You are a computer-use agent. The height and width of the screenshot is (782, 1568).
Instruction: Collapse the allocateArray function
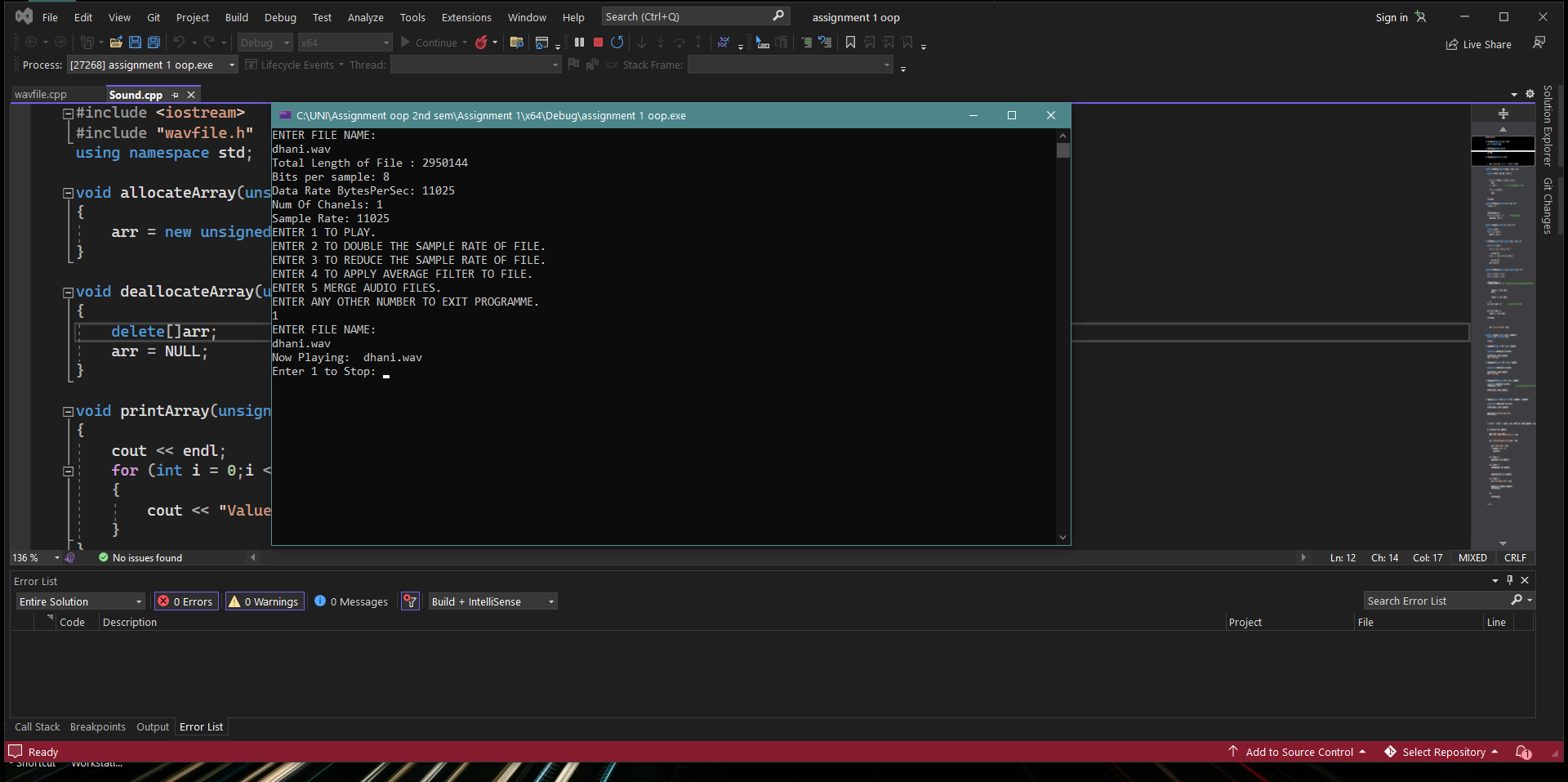coord(69,194)
